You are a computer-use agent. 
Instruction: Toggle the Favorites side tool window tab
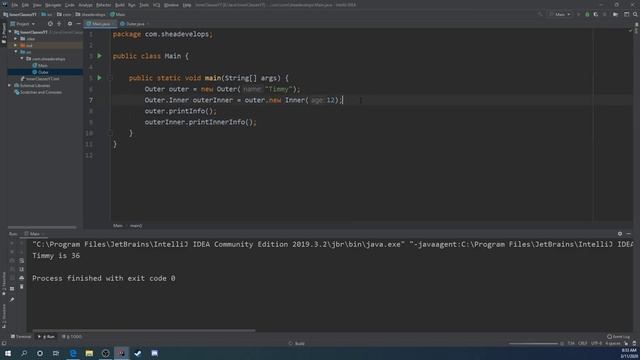pyautogui.click(x=4, y=283)
